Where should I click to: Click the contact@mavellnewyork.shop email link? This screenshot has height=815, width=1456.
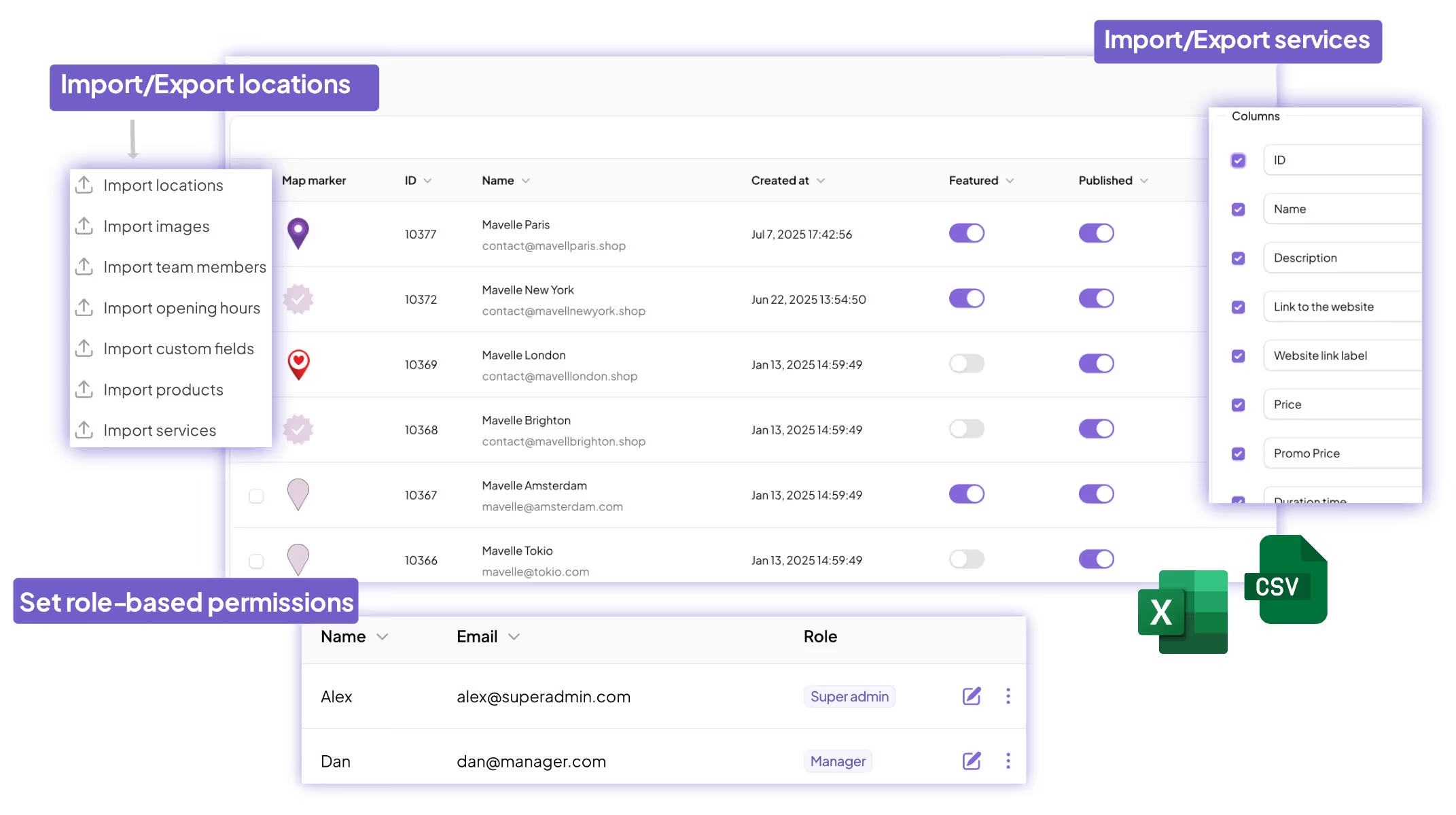tap(563, 311)
